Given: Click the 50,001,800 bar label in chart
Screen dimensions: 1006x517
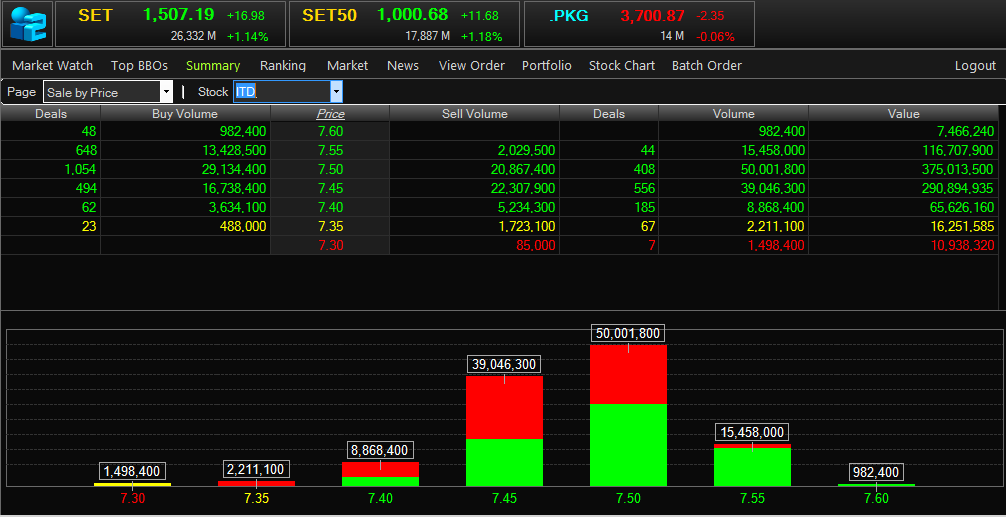Looking at the screenshot, I should (628, 334).
